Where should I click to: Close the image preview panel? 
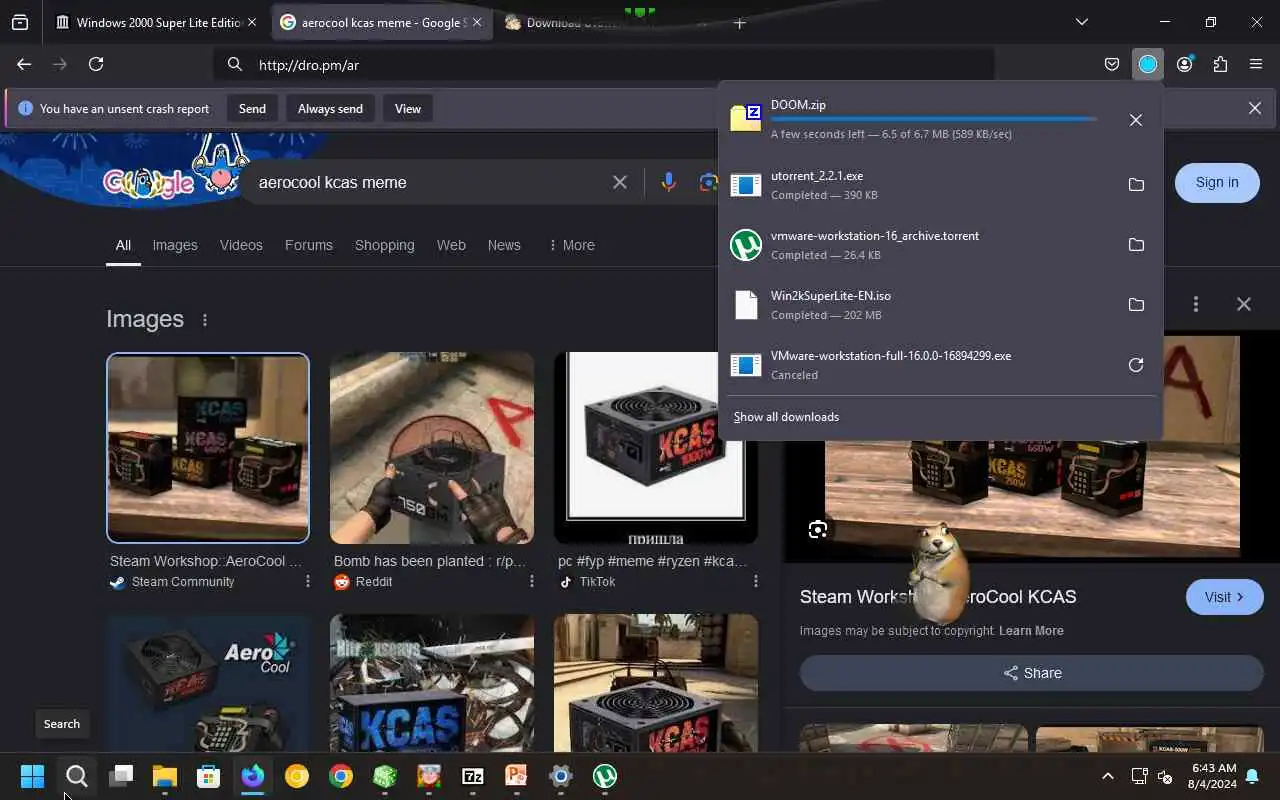point(1244,304)
